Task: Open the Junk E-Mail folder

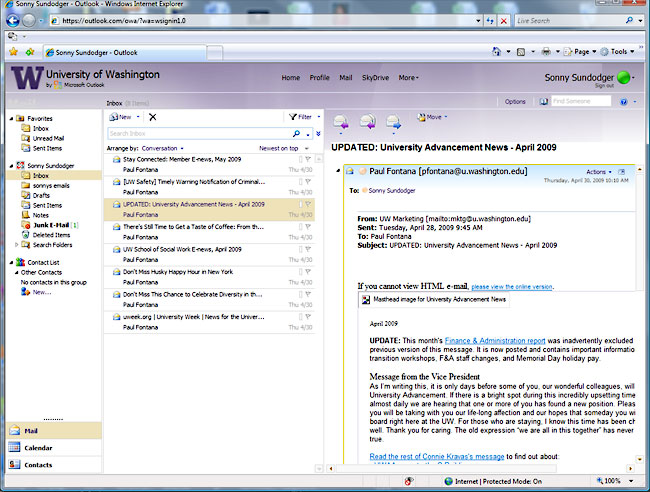Action: coord(50,225)
